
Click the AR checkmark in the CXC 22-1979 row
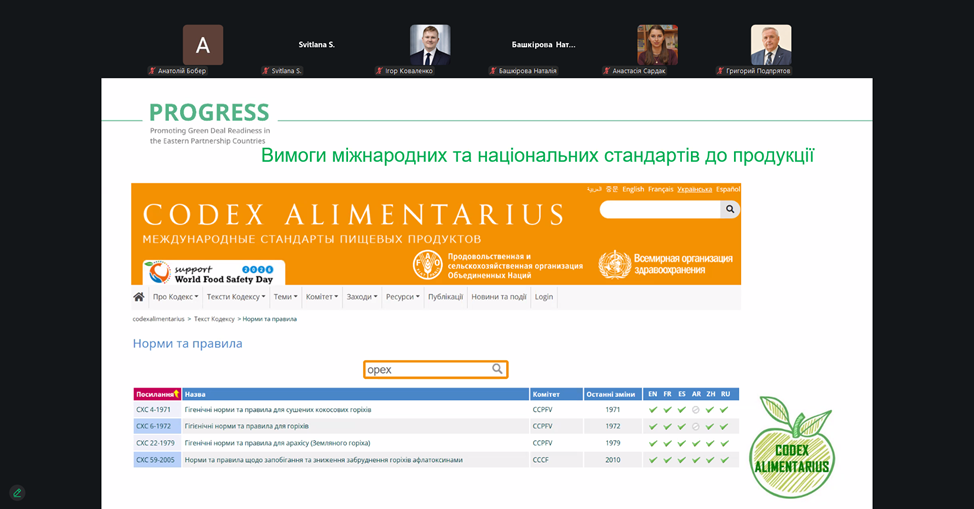pos(696,443)
